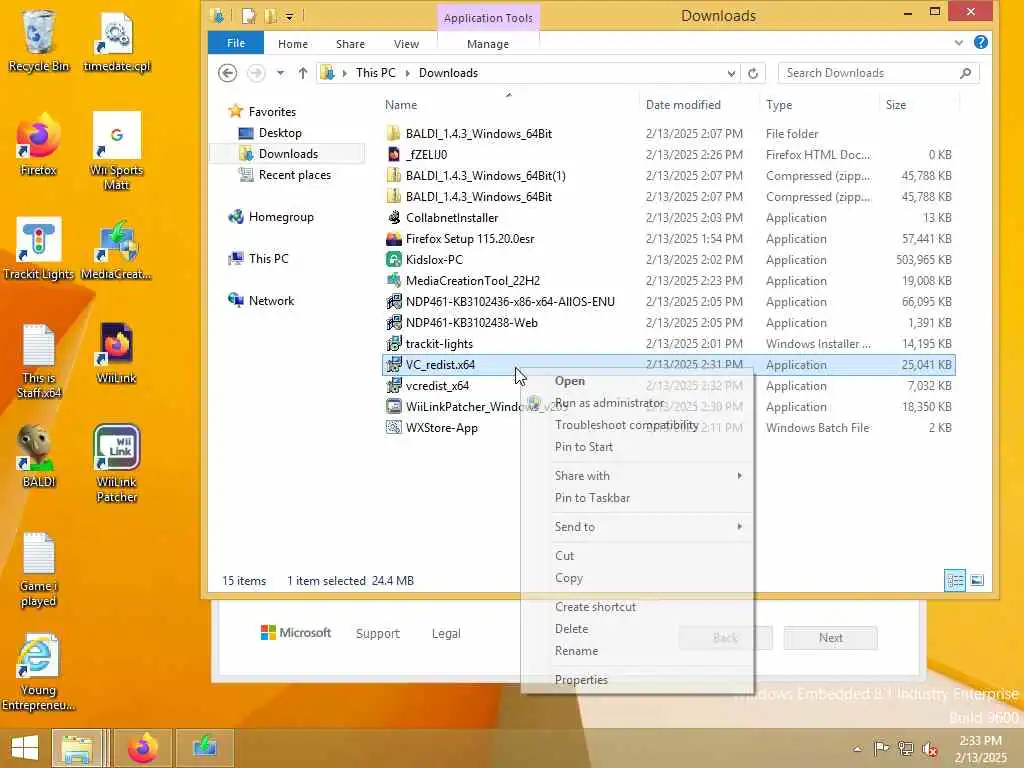Select MediaCreationTool_22H2 file row
Viewport: 1024px width, 768px height.
coord(668,281)
